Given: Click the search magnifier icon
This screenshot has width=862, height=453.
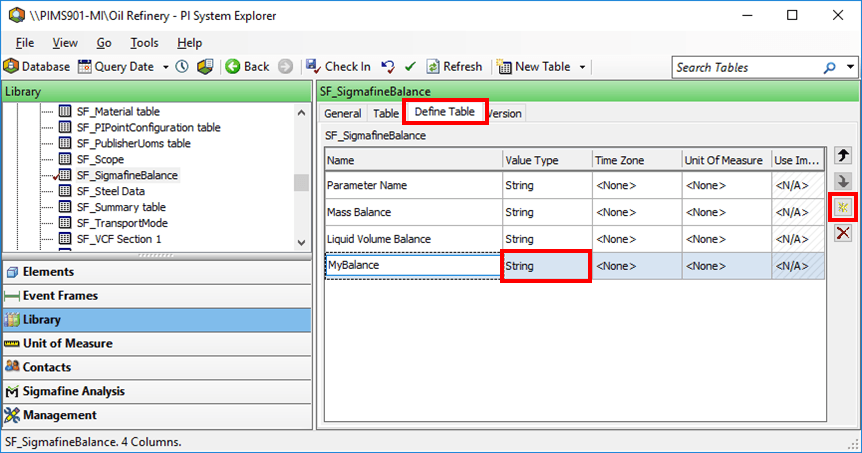Looking at the screenshot, I should click(830, 68).
